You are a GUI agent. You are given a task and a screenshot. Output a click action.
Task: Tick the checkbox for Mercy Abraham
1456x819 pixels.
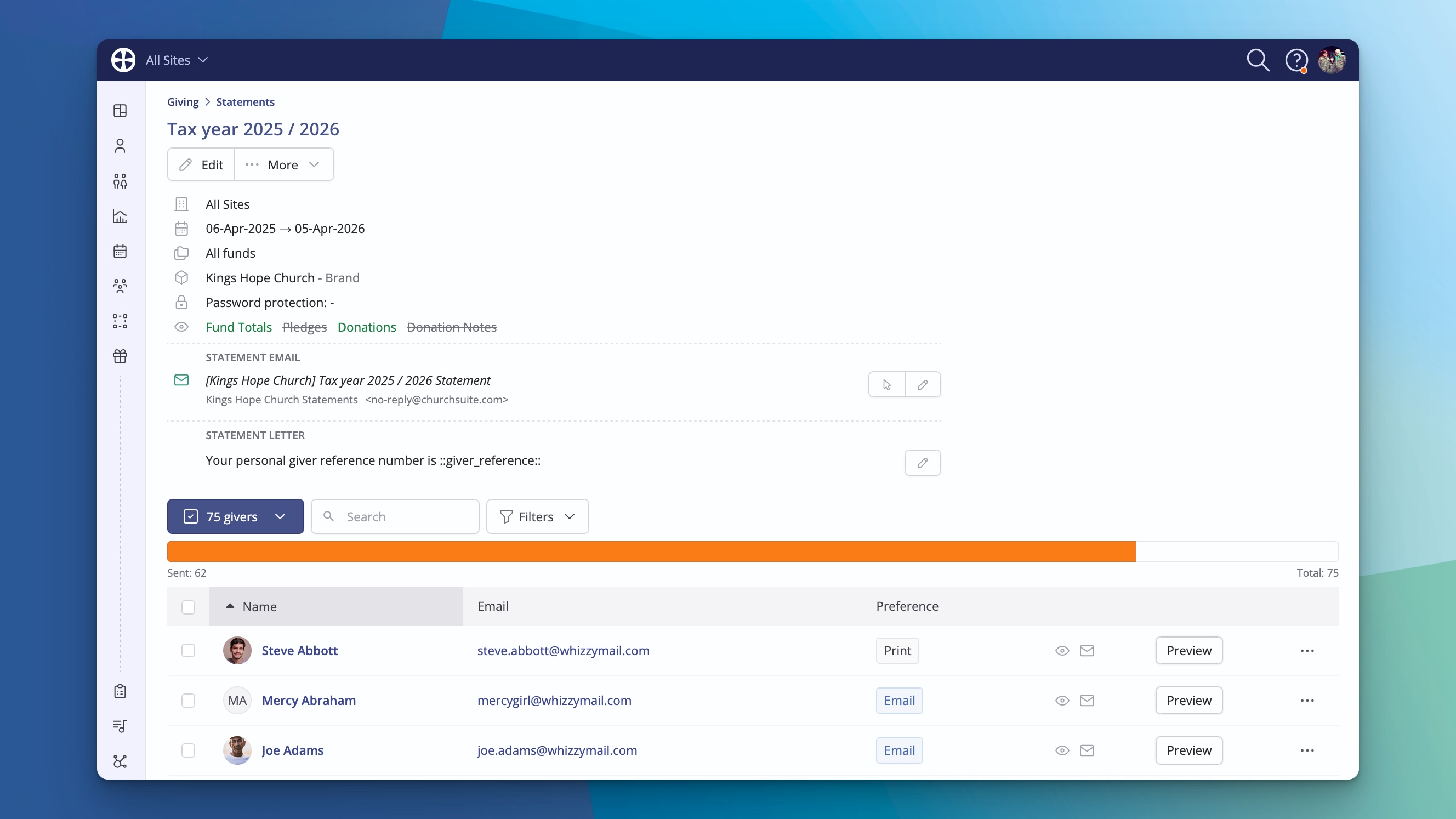tap(188, 700)
